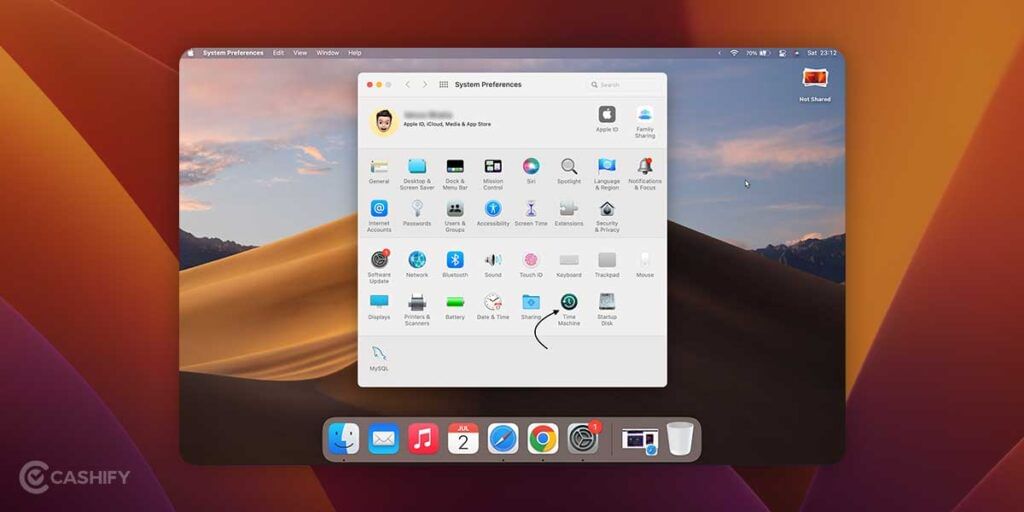Open Mail from the Dock

(x=383, y=438)
